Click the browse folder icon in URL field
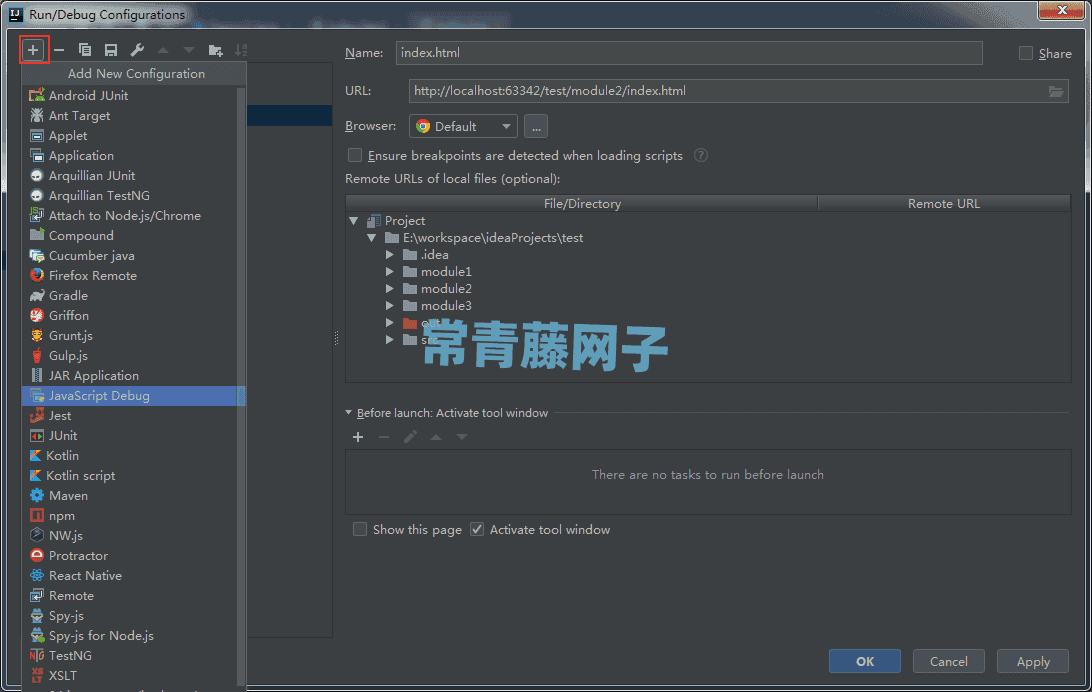 (x=1056, y=91)
